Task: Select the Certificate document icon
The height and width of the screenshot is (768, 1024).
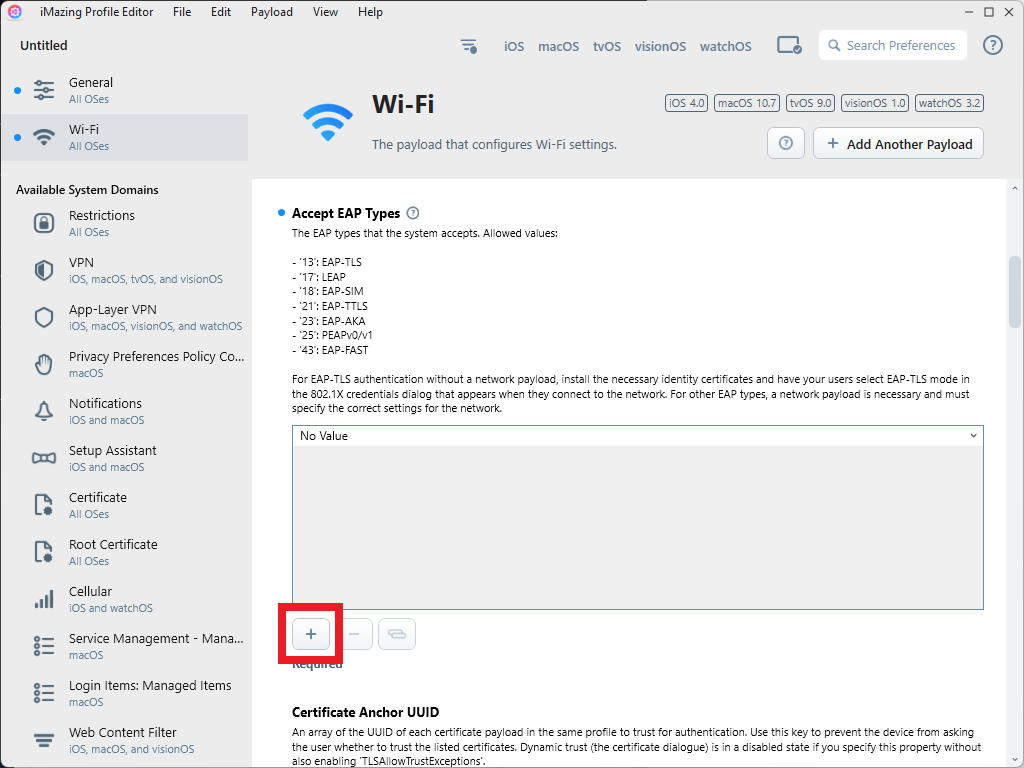Action: click(44, 505)
